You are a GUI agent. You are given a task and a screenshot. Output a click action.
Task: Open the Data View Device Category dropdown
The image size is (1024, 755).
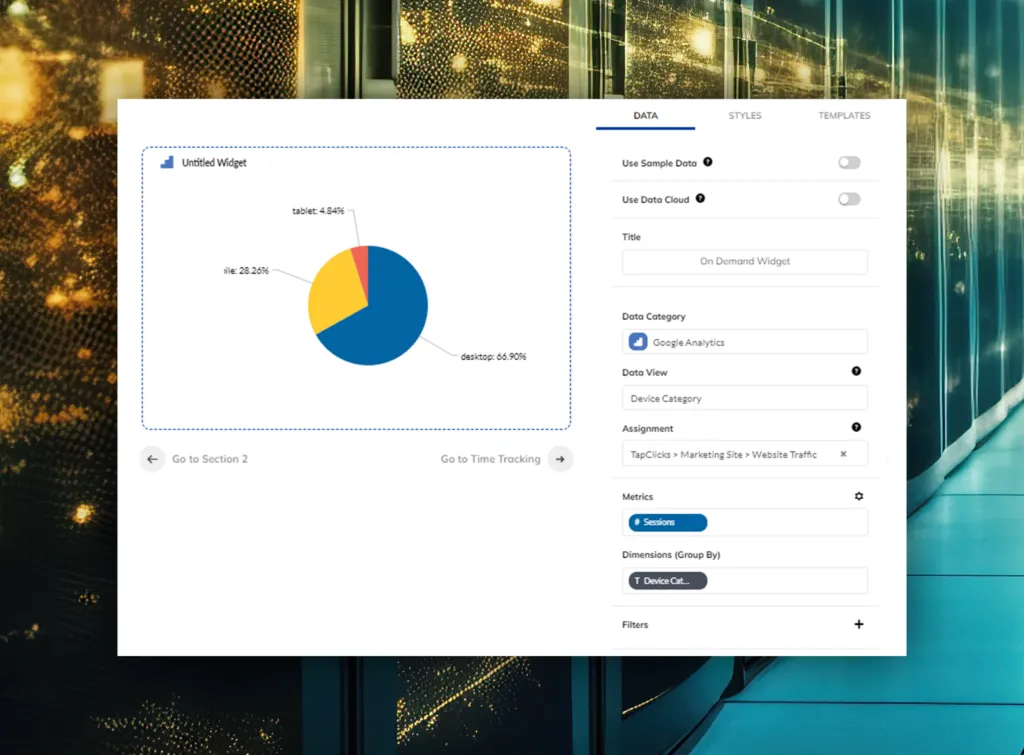point(744,398)
